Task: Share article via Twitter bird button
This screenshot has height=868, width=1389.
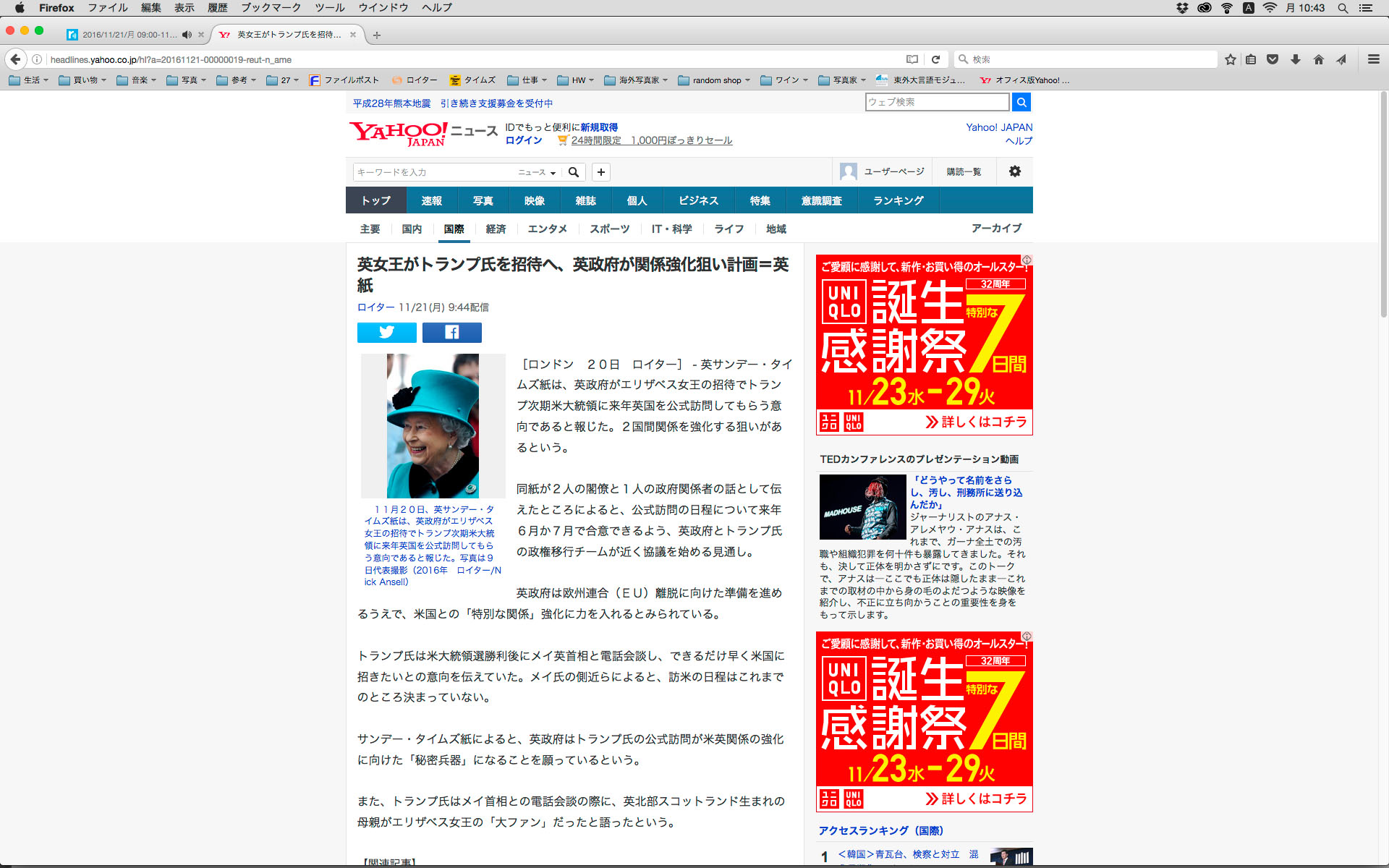Action: pos(386,332)
